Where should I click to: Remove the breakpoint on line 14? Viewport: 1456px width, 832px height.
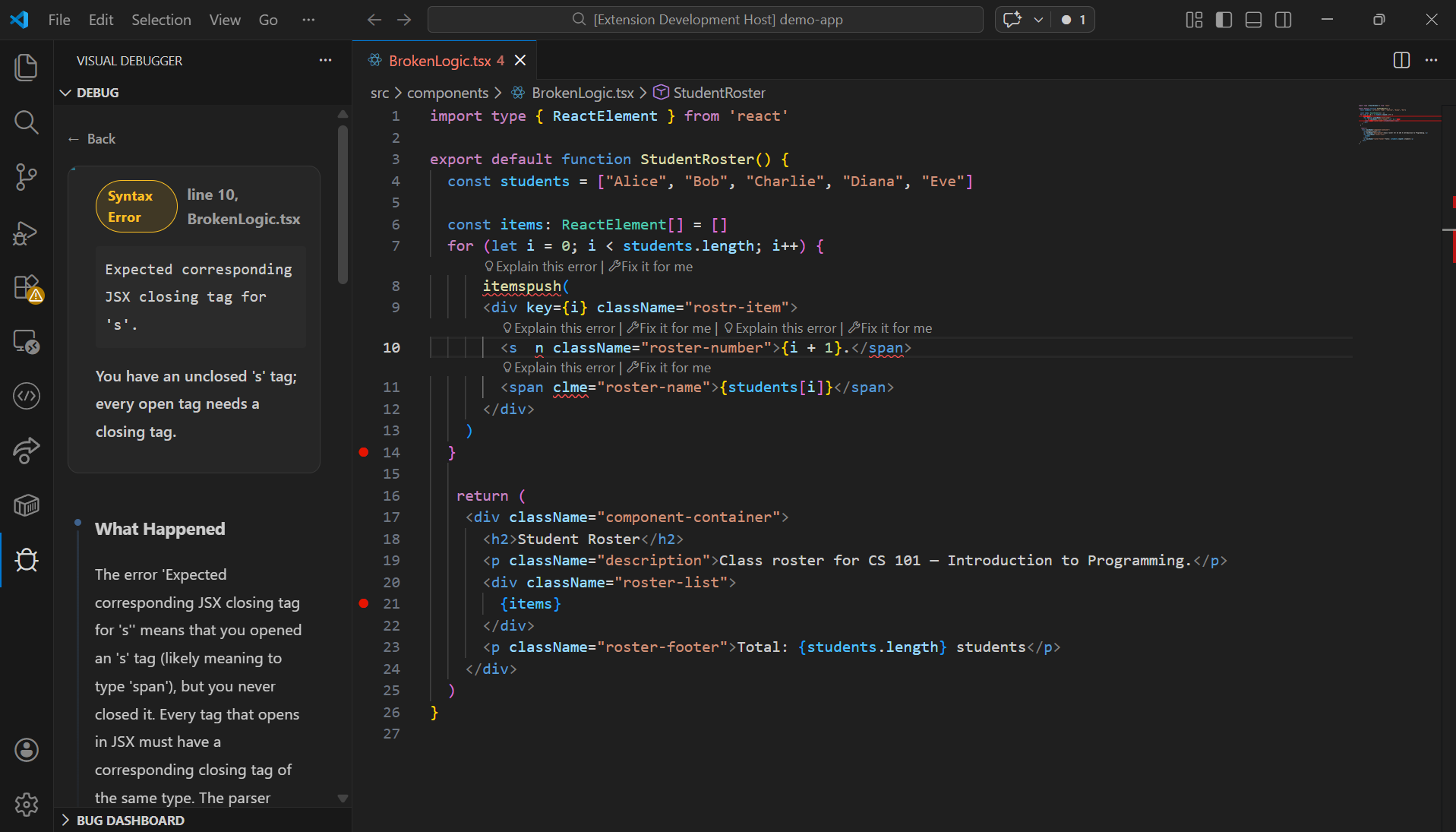364,452
